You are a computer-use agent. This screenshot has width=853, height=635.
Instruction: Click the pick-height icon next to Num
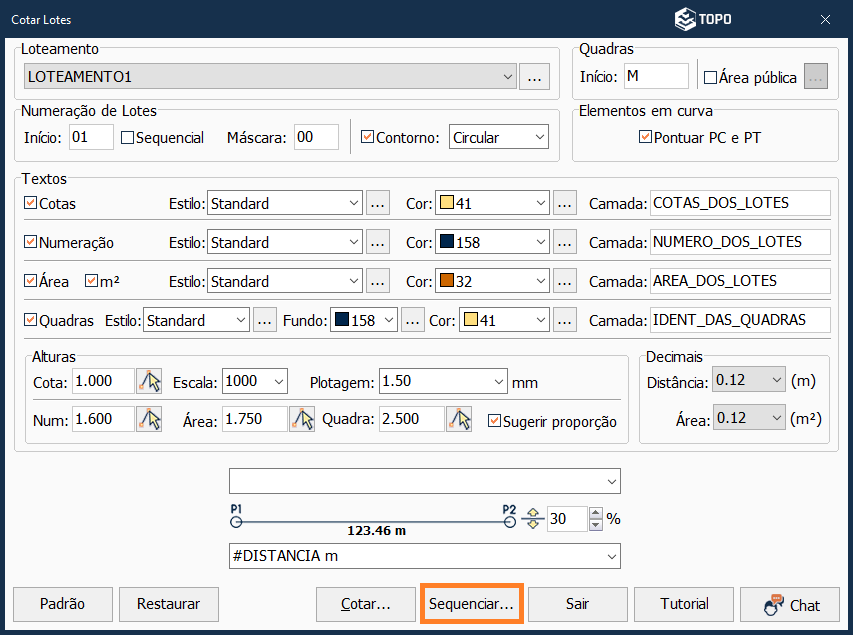[149, 419]
